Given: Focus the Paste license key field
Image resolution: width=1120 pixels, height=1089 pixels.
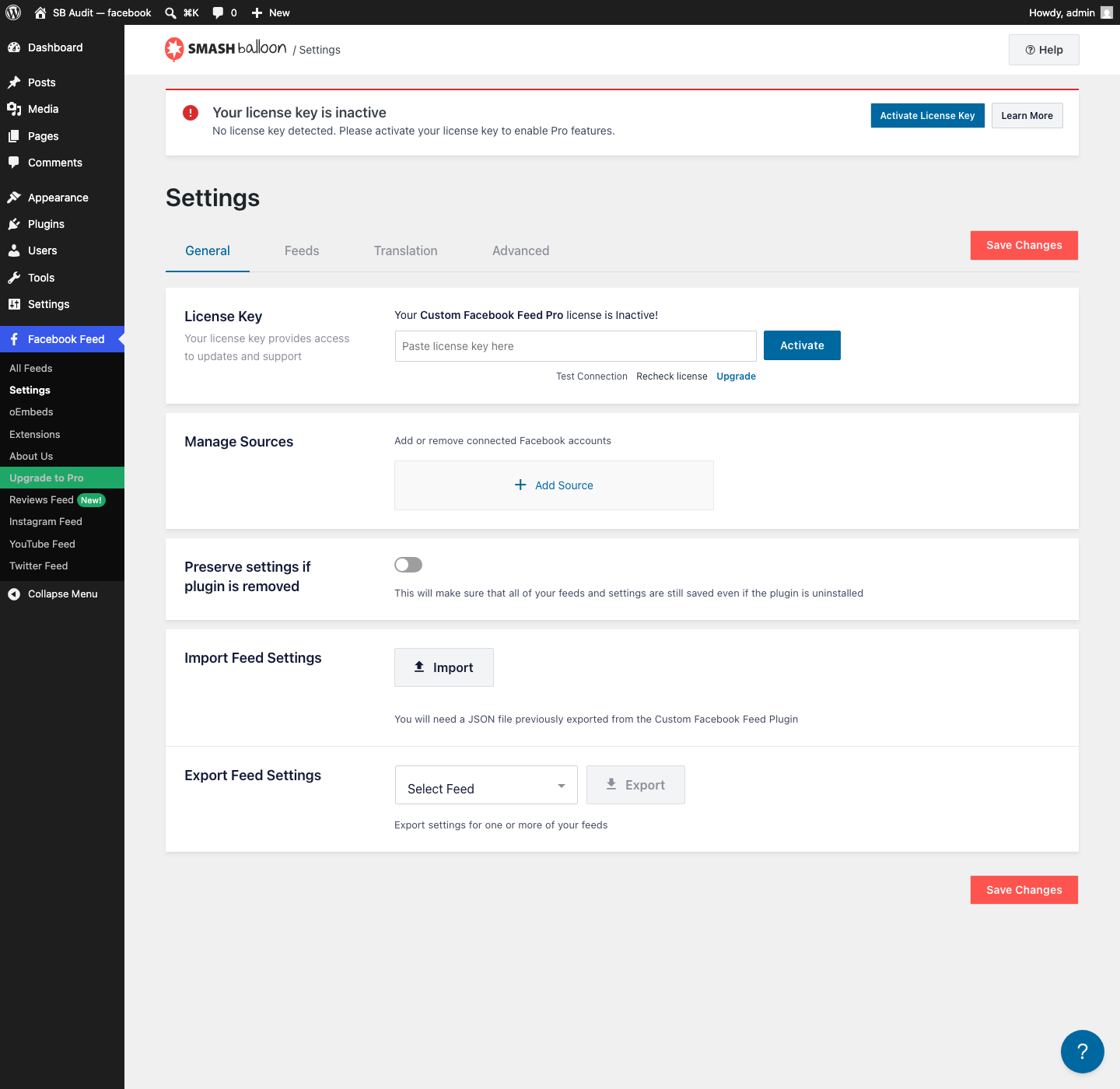Looking at the screenshot, I should coord(576,346).
